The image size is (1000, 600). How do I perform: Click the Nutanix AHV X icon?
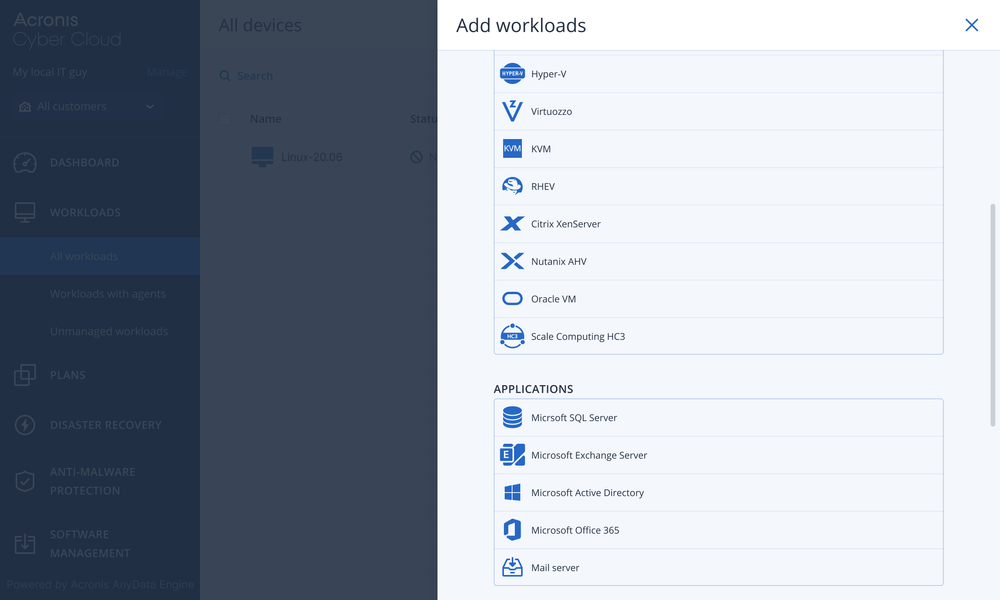[x=512, y=261]
